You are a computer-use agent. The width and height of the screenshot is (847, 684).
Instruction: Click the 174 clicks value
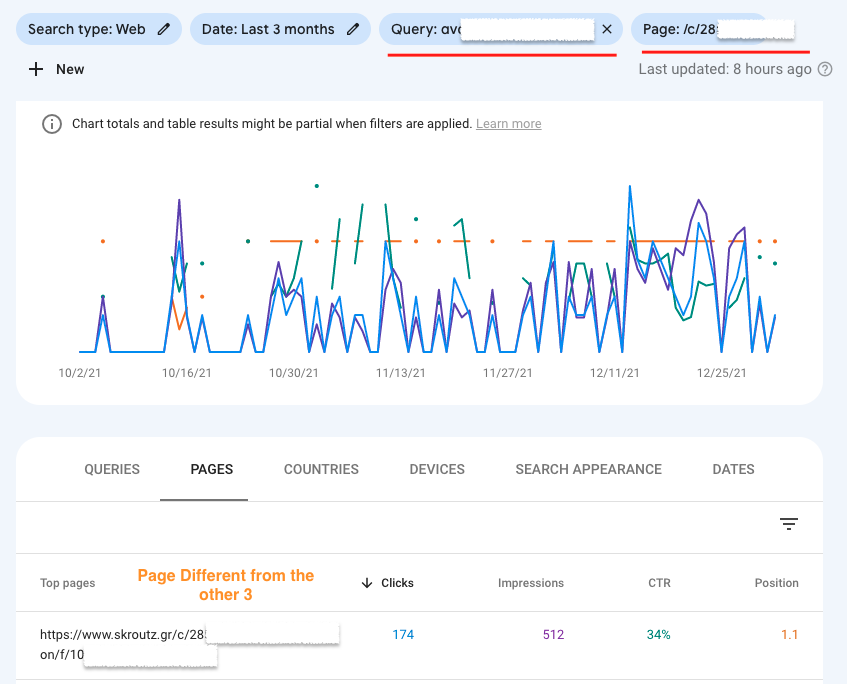pos(403,635)
